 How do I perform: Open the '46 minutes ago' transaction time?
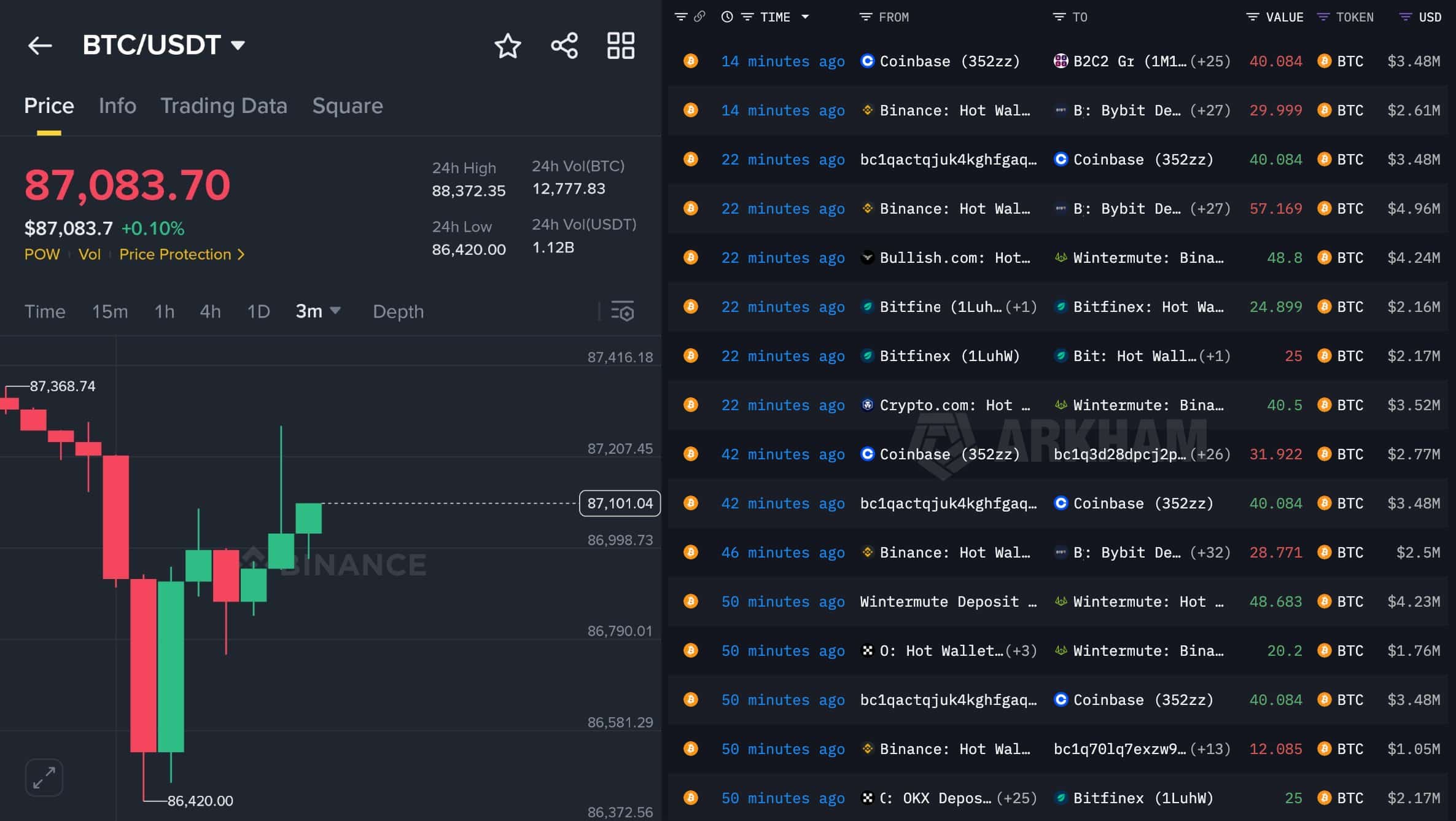click(783, 553)
